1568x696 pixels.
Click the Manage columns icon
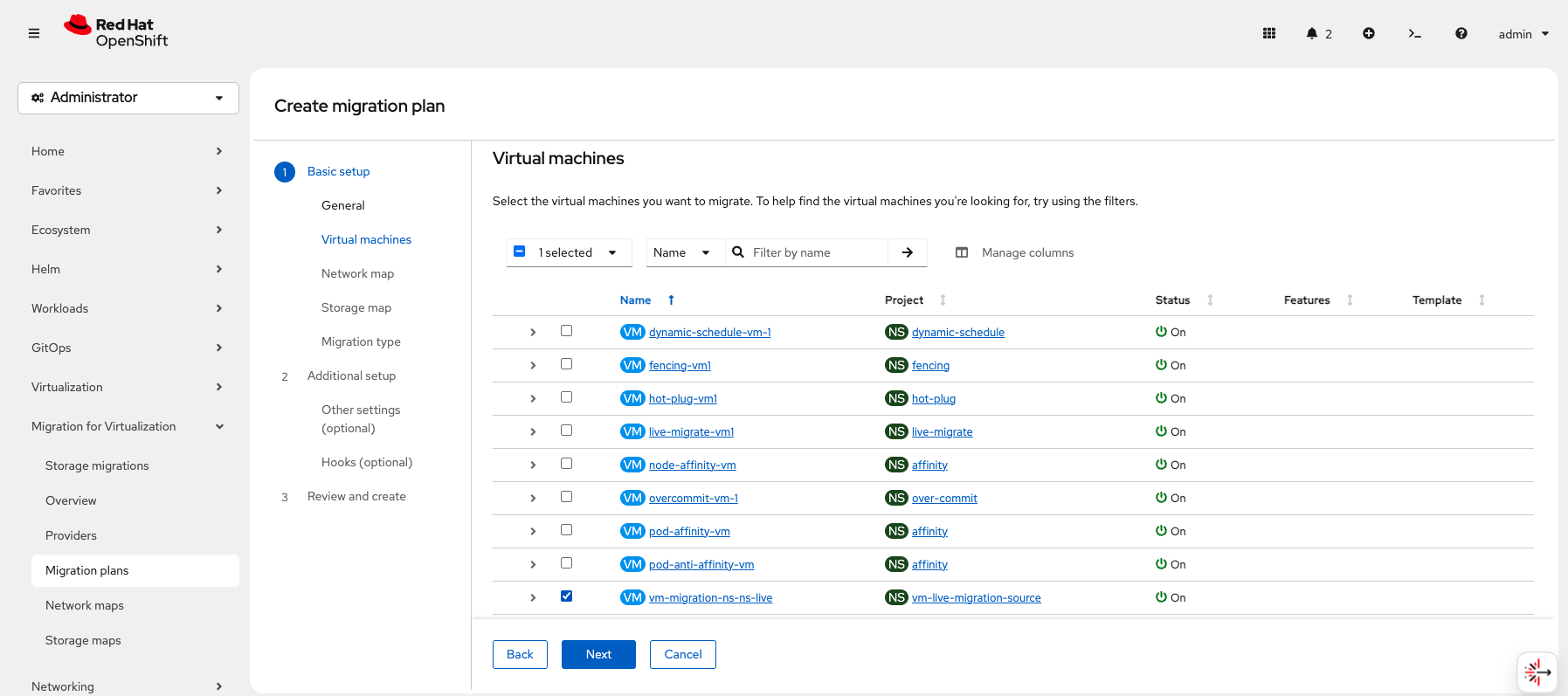[962, 252]
